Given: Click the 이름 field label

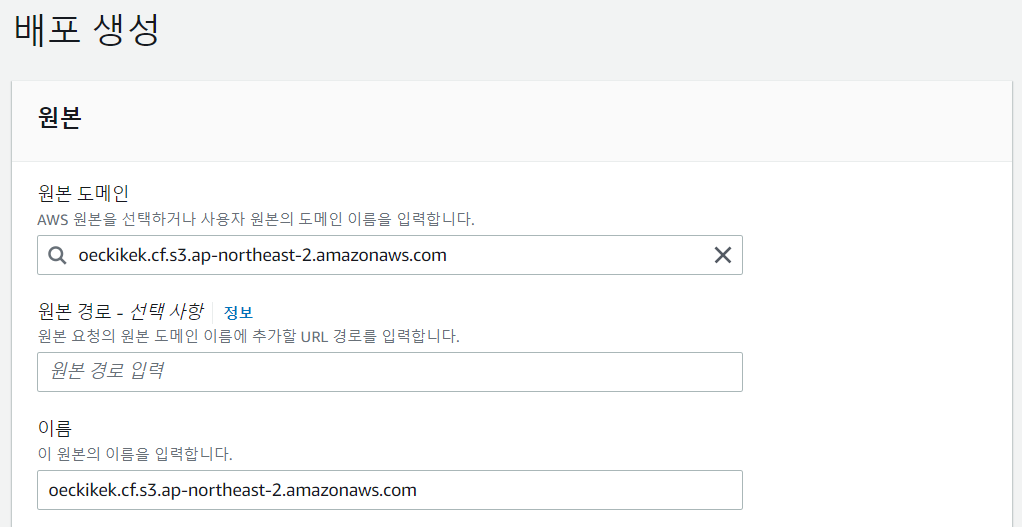Looking at the screenshot, I should [x=55, y=429].
